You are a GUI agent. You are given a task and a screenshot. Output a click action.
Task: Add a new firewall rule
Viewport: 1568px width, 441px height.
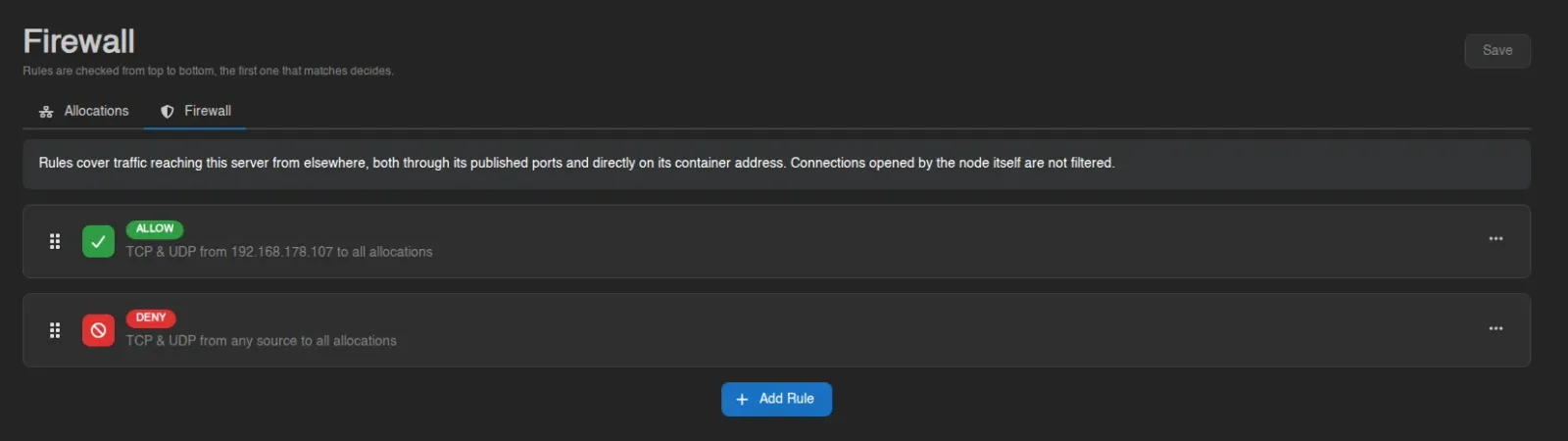(776, 399)
